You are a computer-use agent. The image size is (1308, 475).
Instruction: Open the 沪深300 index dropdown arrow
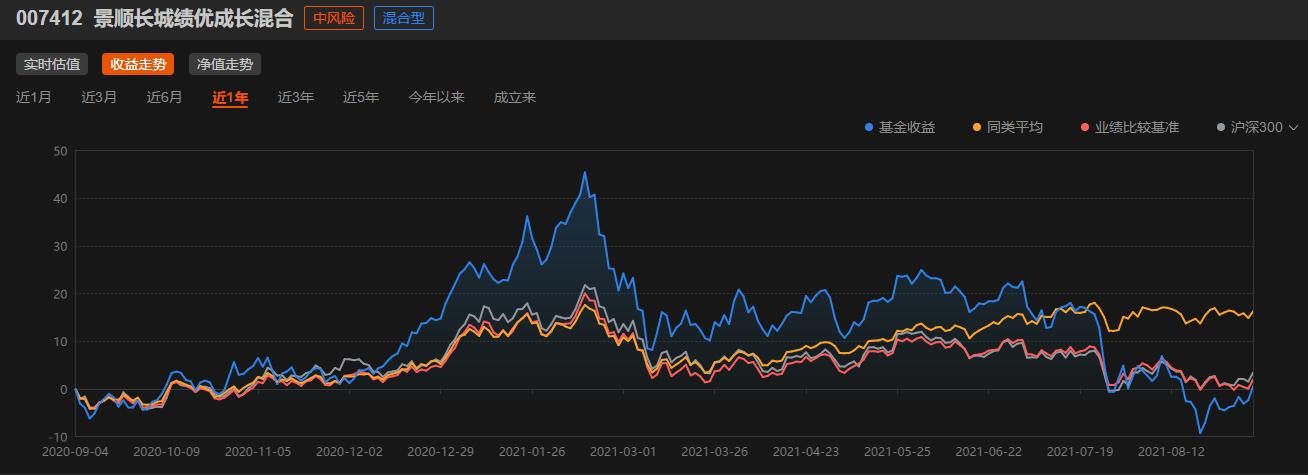1293,127
